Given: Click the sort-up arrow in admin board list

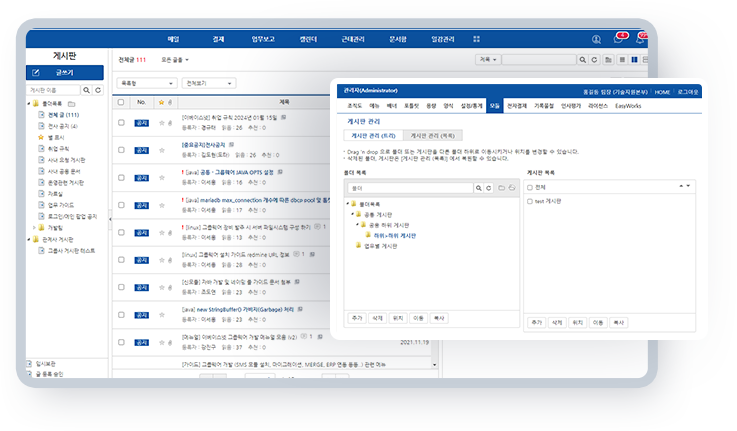Looking at the screenshot, I should (681, 187).
